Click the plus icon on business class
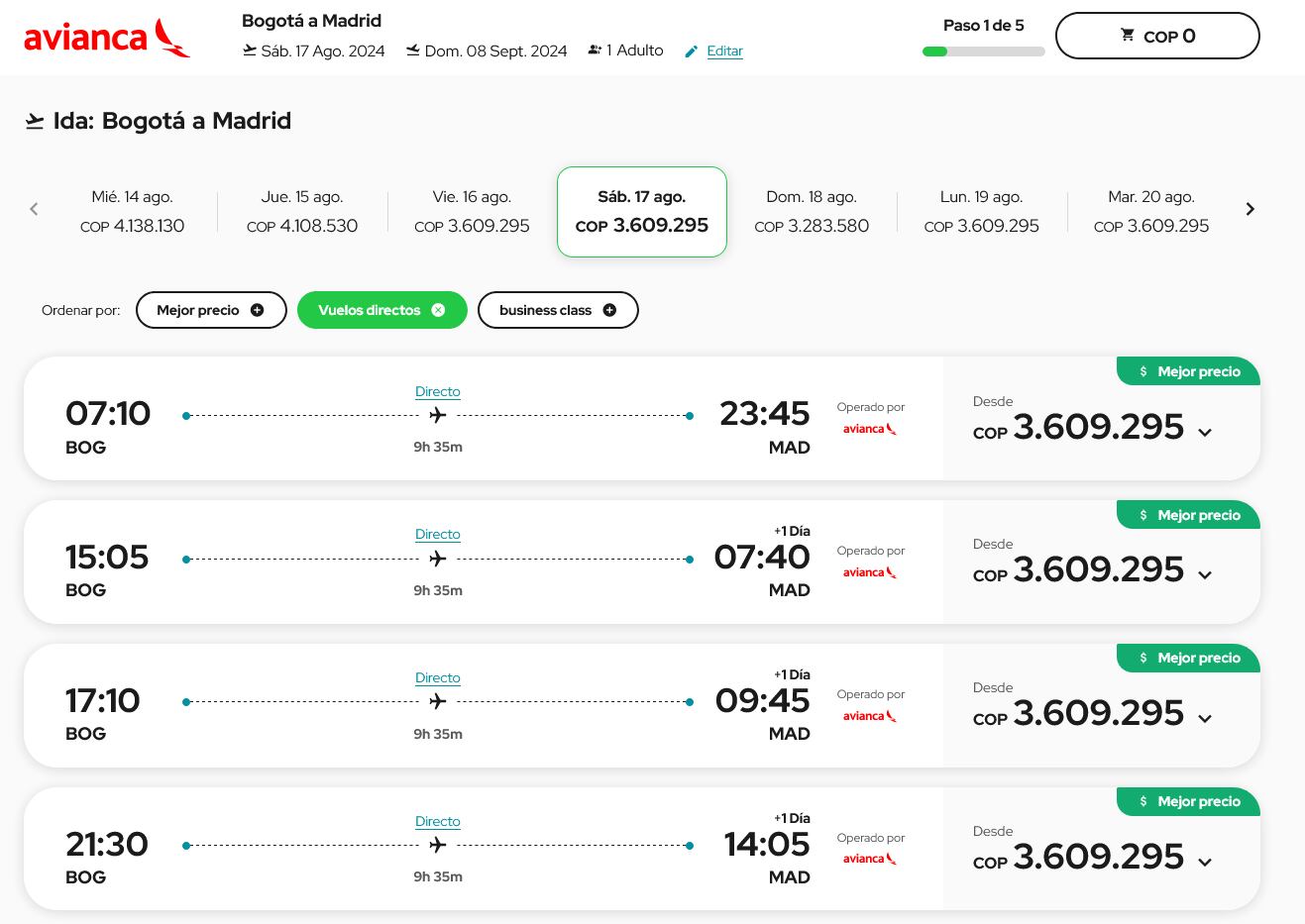Image resolution: width=1305 pixels, height=924 pixels. tap(609, 310)
